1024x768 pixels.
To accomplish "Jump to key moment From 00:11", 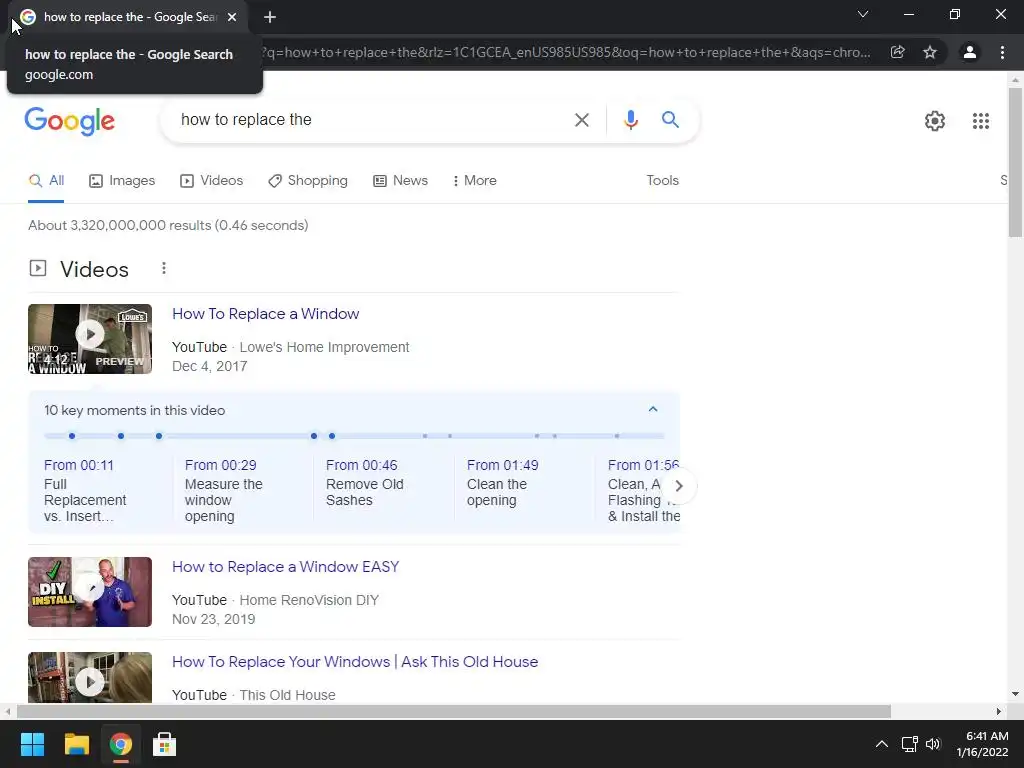I will pyautogui.click(x=78, y=466).
